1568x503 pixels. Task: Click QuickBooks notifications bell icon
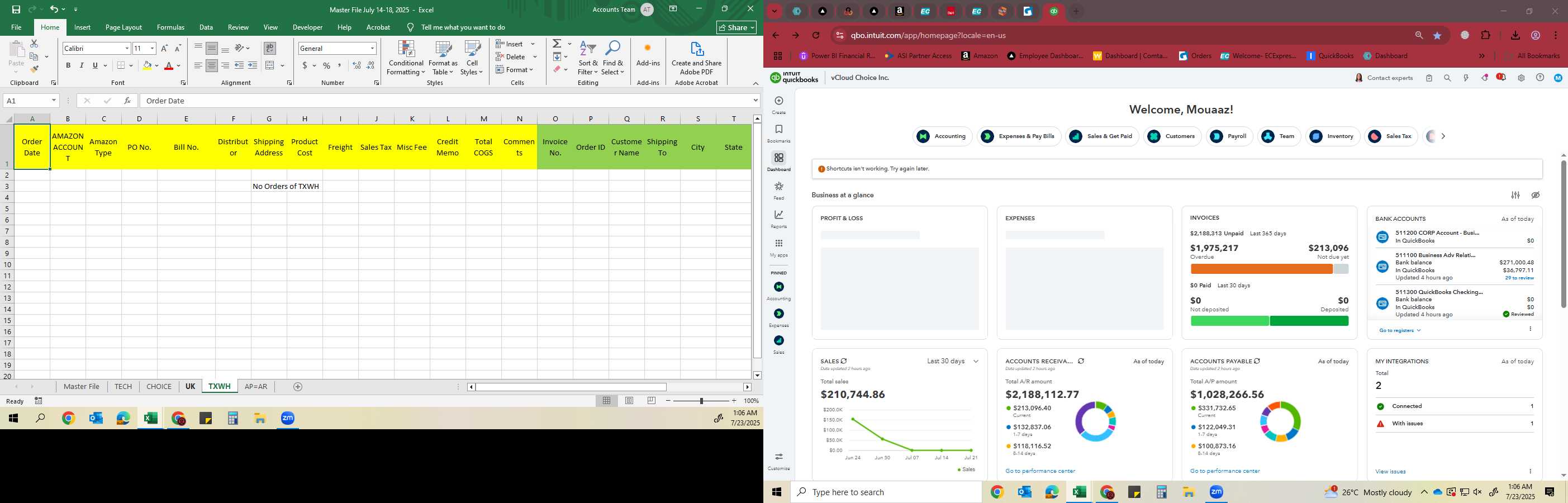click(1502, 77)
